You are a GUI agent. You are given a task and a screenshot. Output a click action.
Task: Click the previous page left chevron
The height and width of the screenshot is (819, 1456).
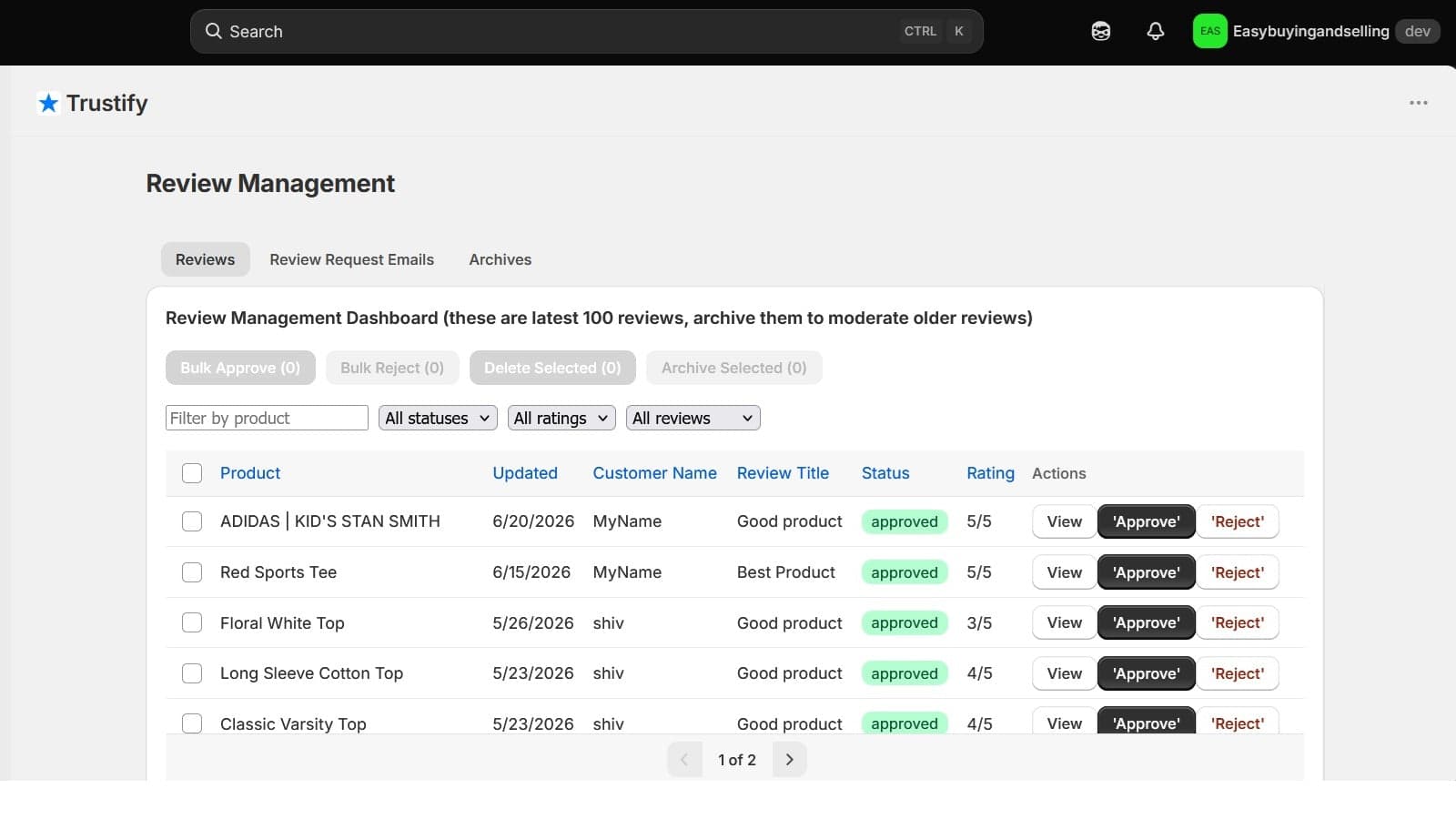point(684,759)
